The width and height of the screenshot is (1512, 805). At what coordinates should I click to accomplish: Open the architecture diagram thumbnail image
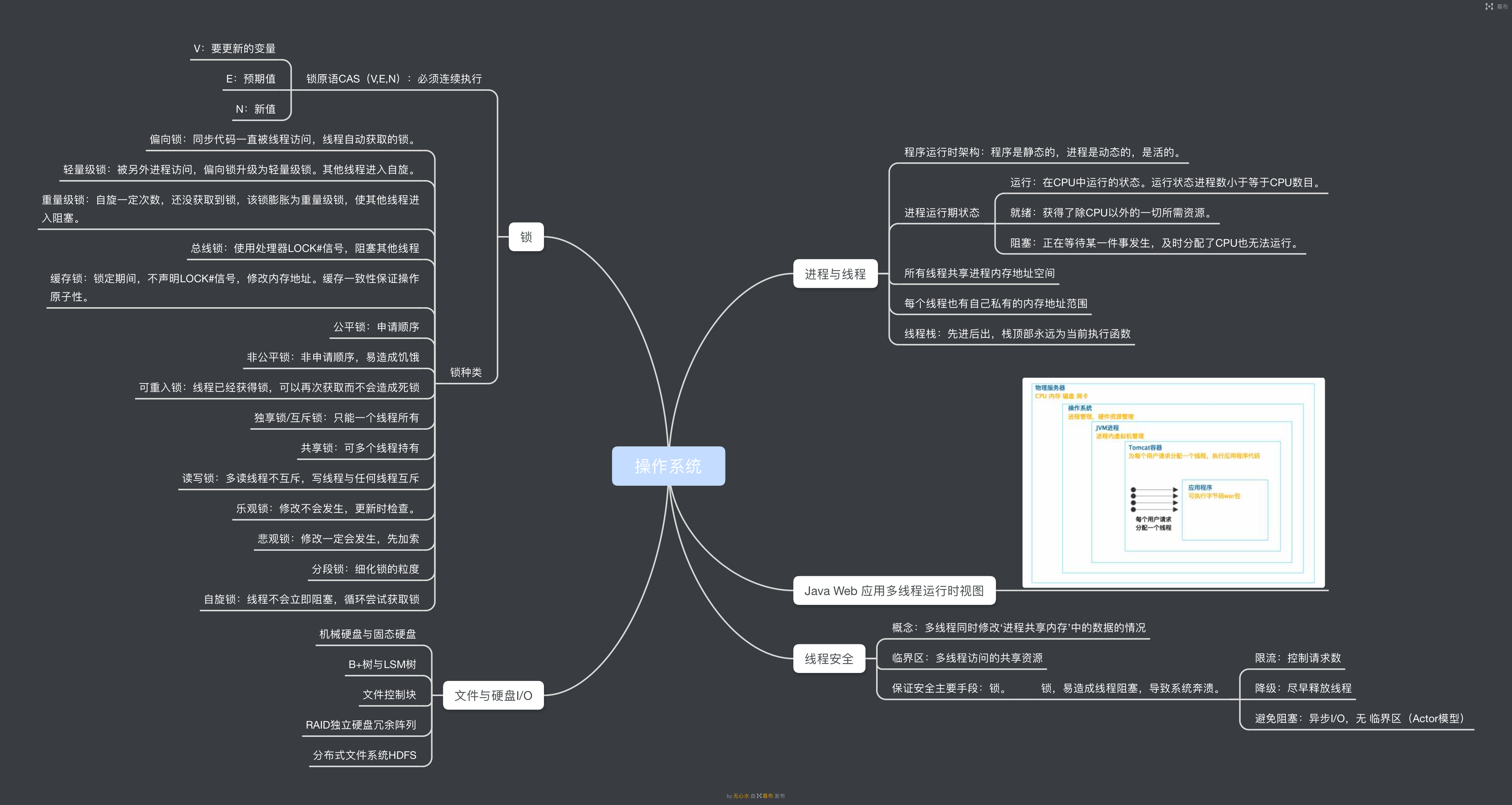[1173, 483]
